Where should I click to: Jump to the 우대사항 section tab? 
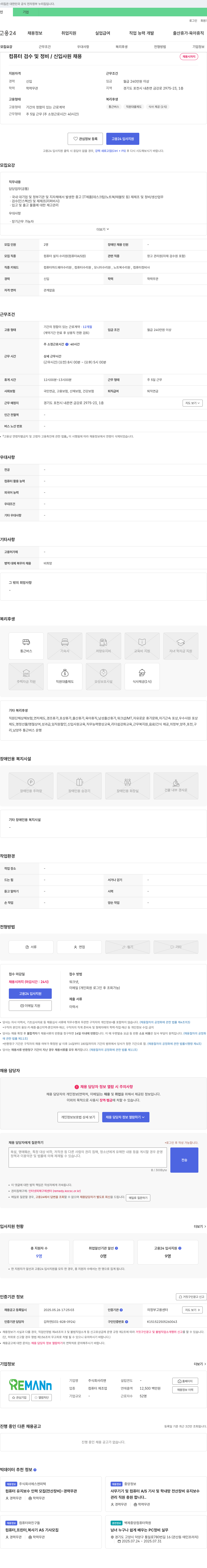pyautogui.click(x=83, y=47)
